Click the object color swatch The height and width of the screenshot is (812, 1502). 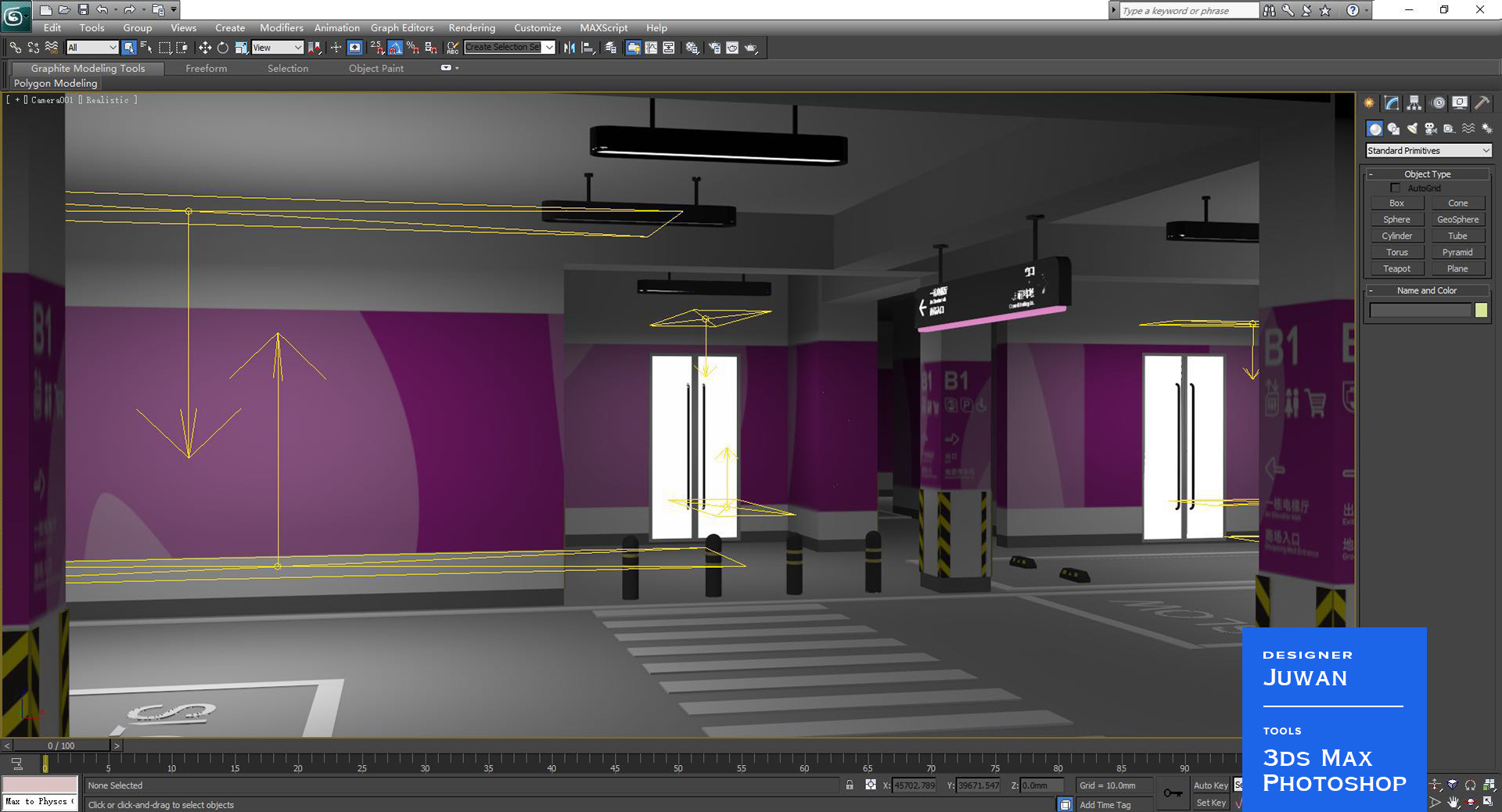(1481, 311)
